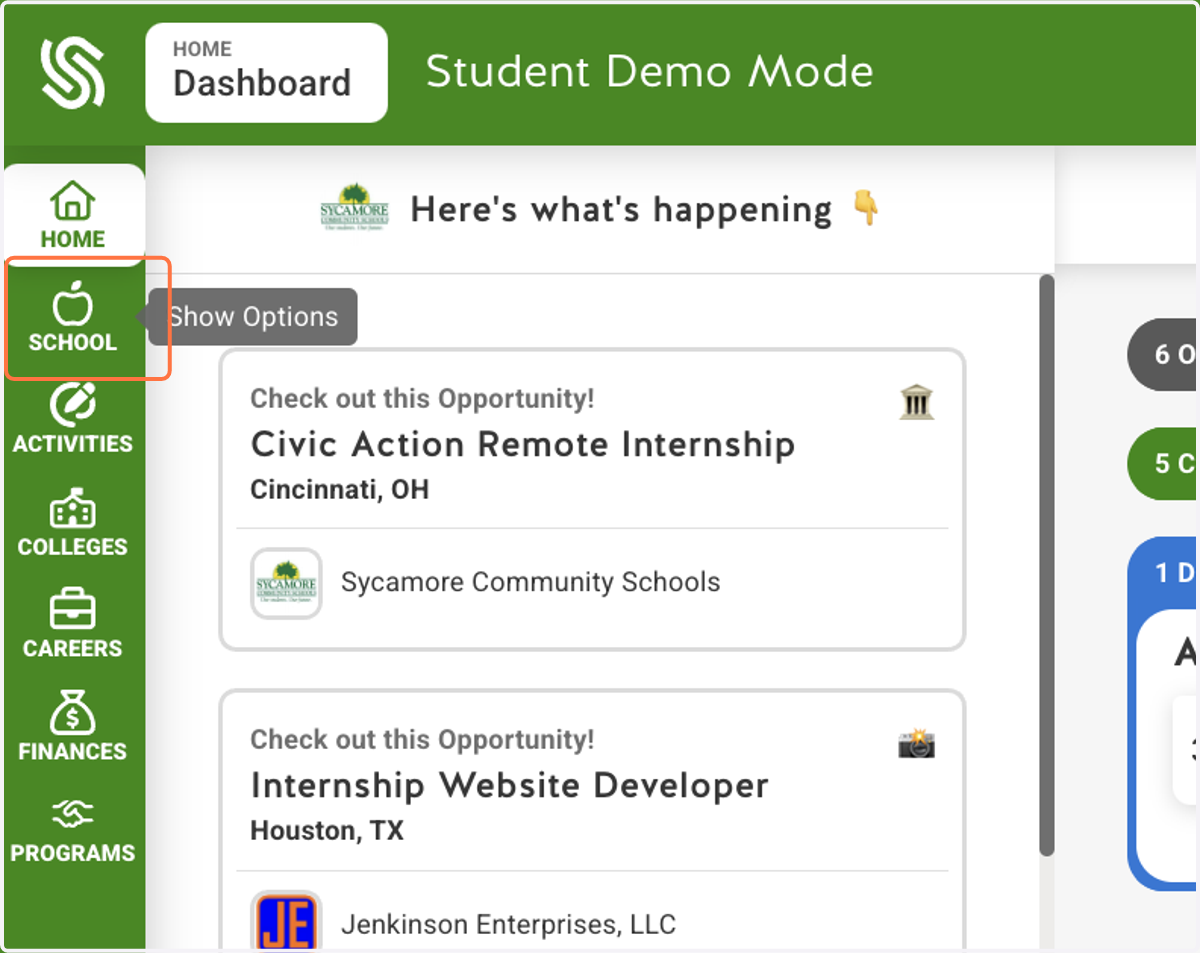Click the feed's vertical scrollbar
1200x953 pixels.
click(1047, 566)
